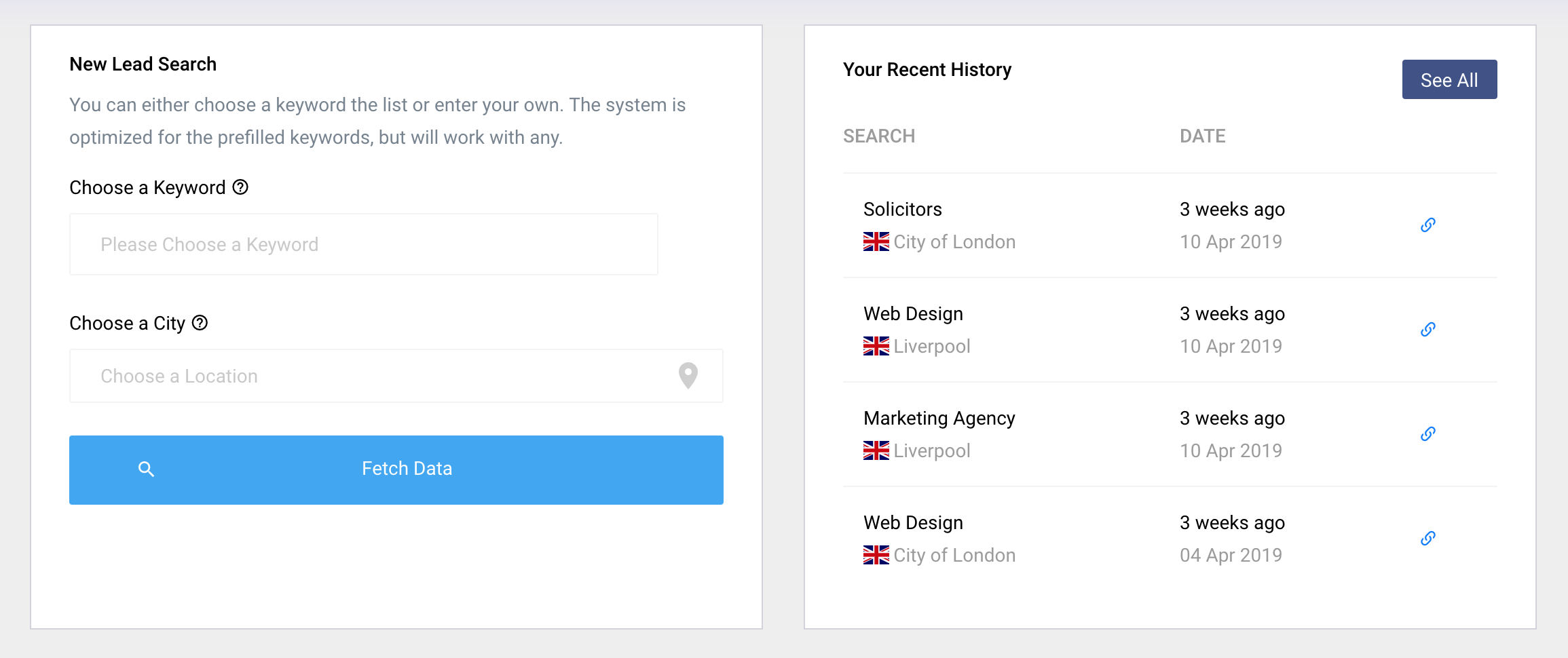1568x658 pixels.
Task: Select Web Design City of London entry
Action: pyautogui.click(x=913, y=522)
